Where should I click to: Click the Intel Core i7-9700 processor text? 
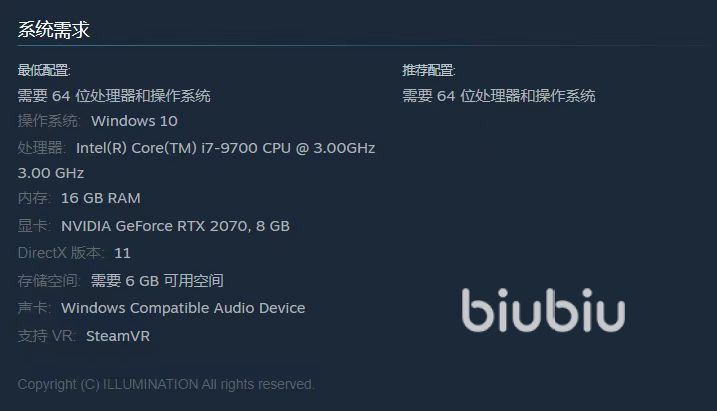point(225,148)
